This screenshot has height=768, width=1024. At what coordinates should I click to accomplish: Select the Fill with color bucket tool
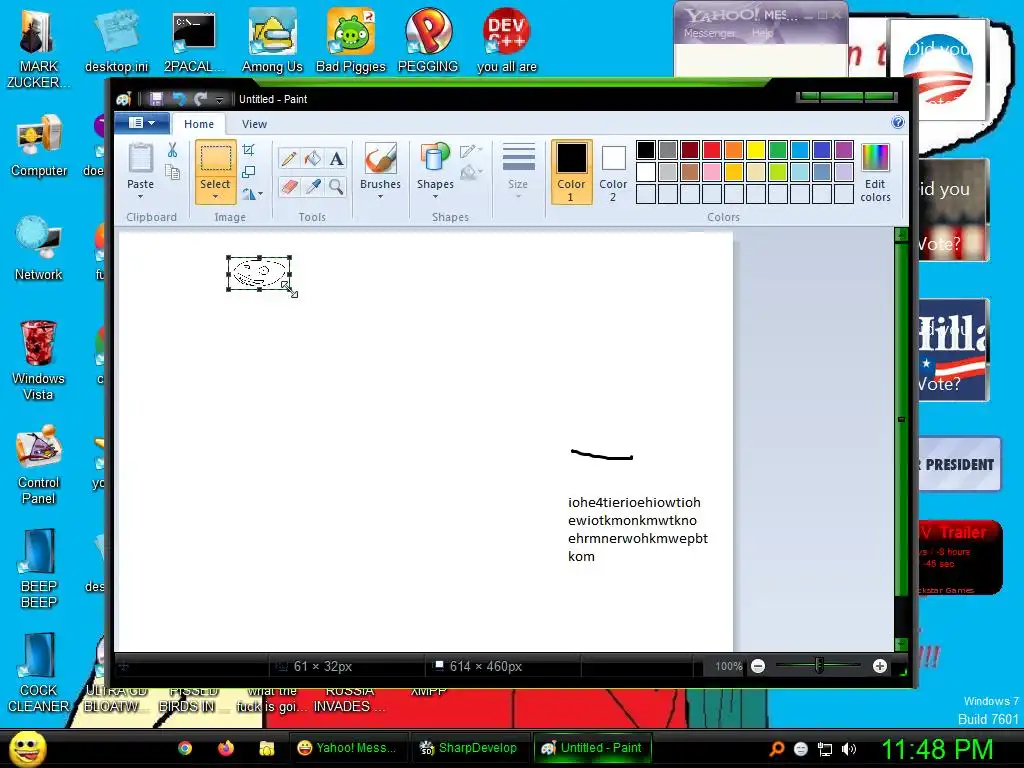(312, 159)
